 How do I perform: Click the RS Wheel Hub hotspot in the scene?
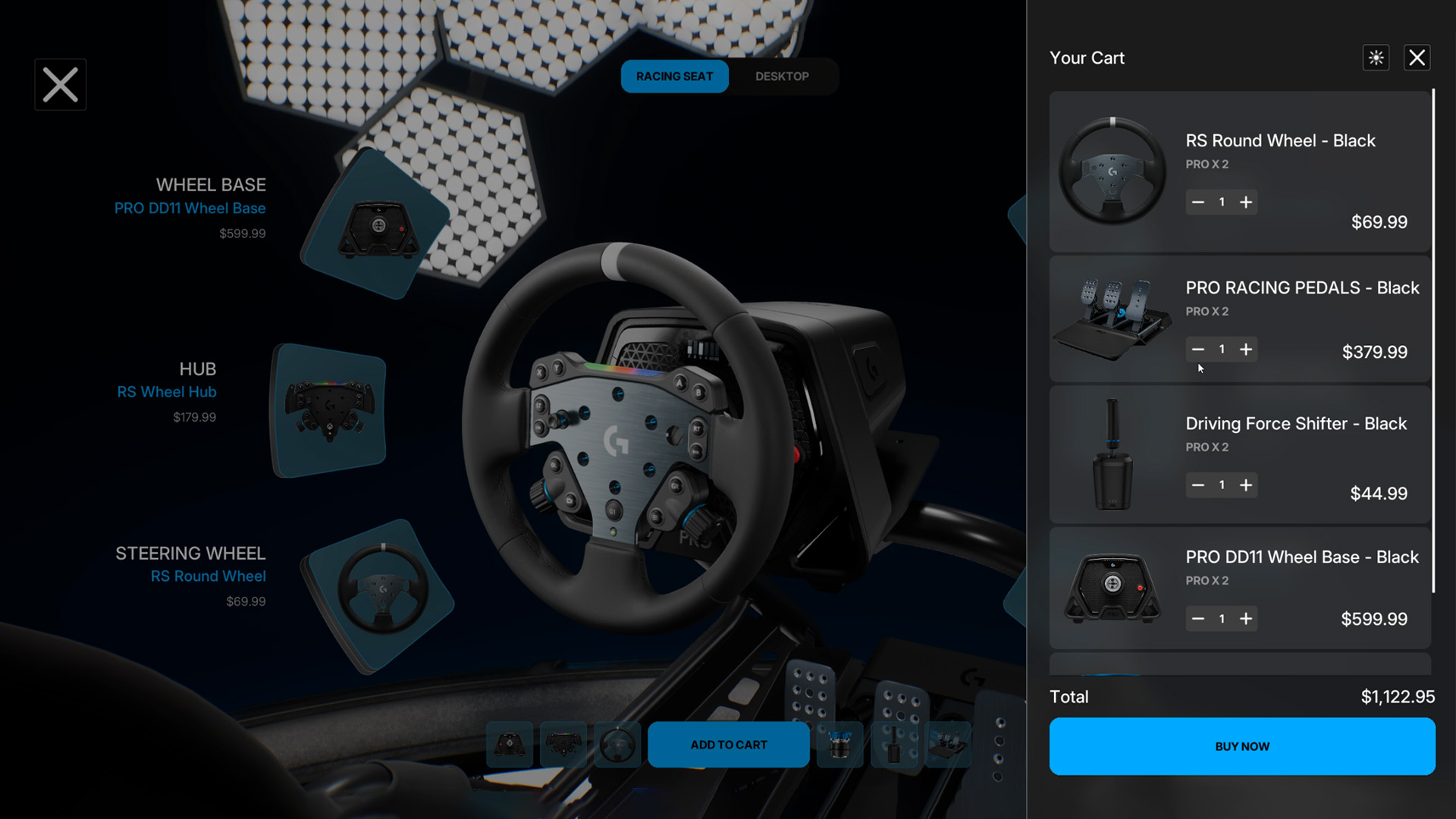pos(330,409)
